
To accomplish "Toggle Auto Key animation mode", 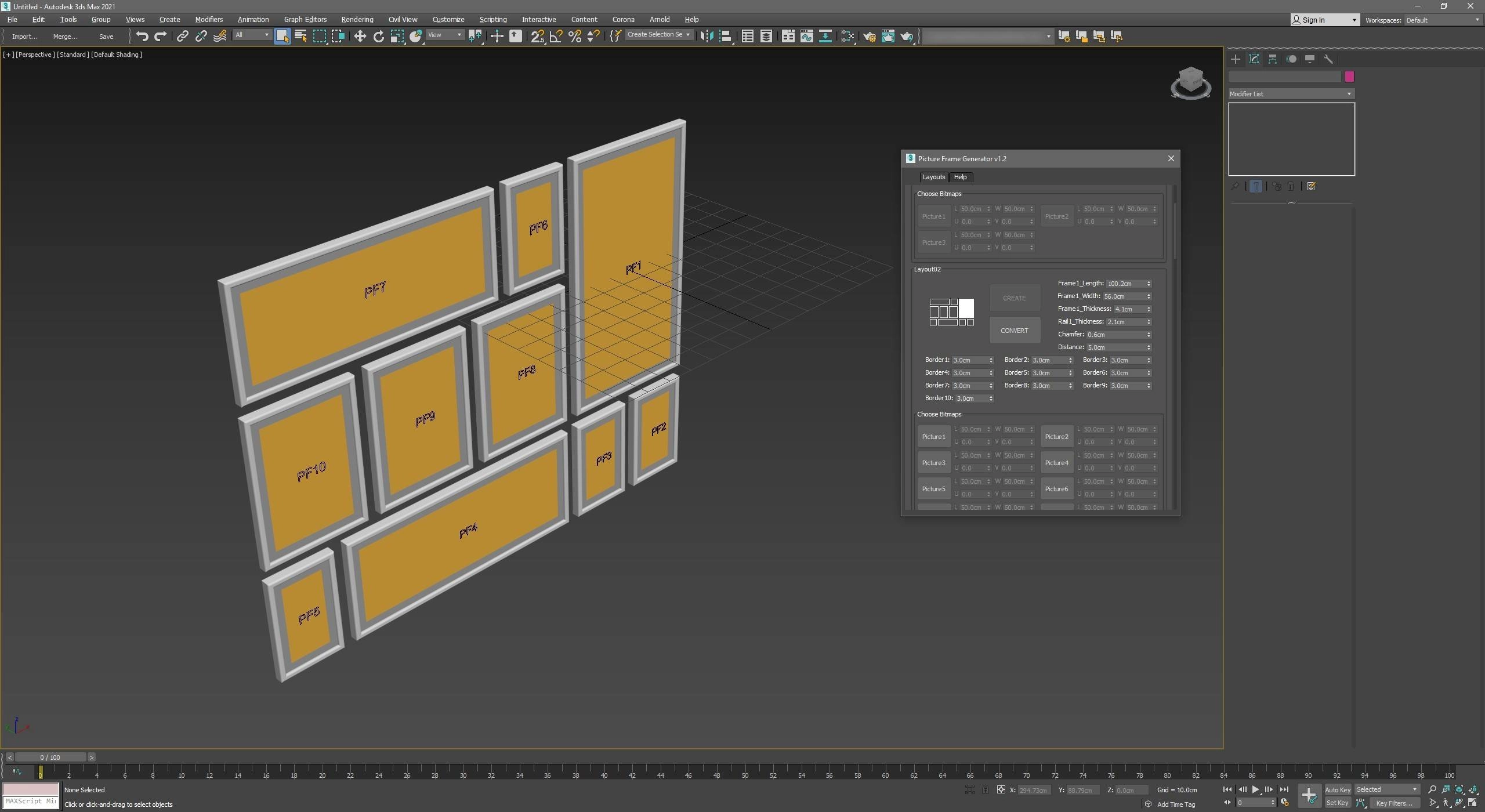I will pyautogui.click(x=1338, y=790).
